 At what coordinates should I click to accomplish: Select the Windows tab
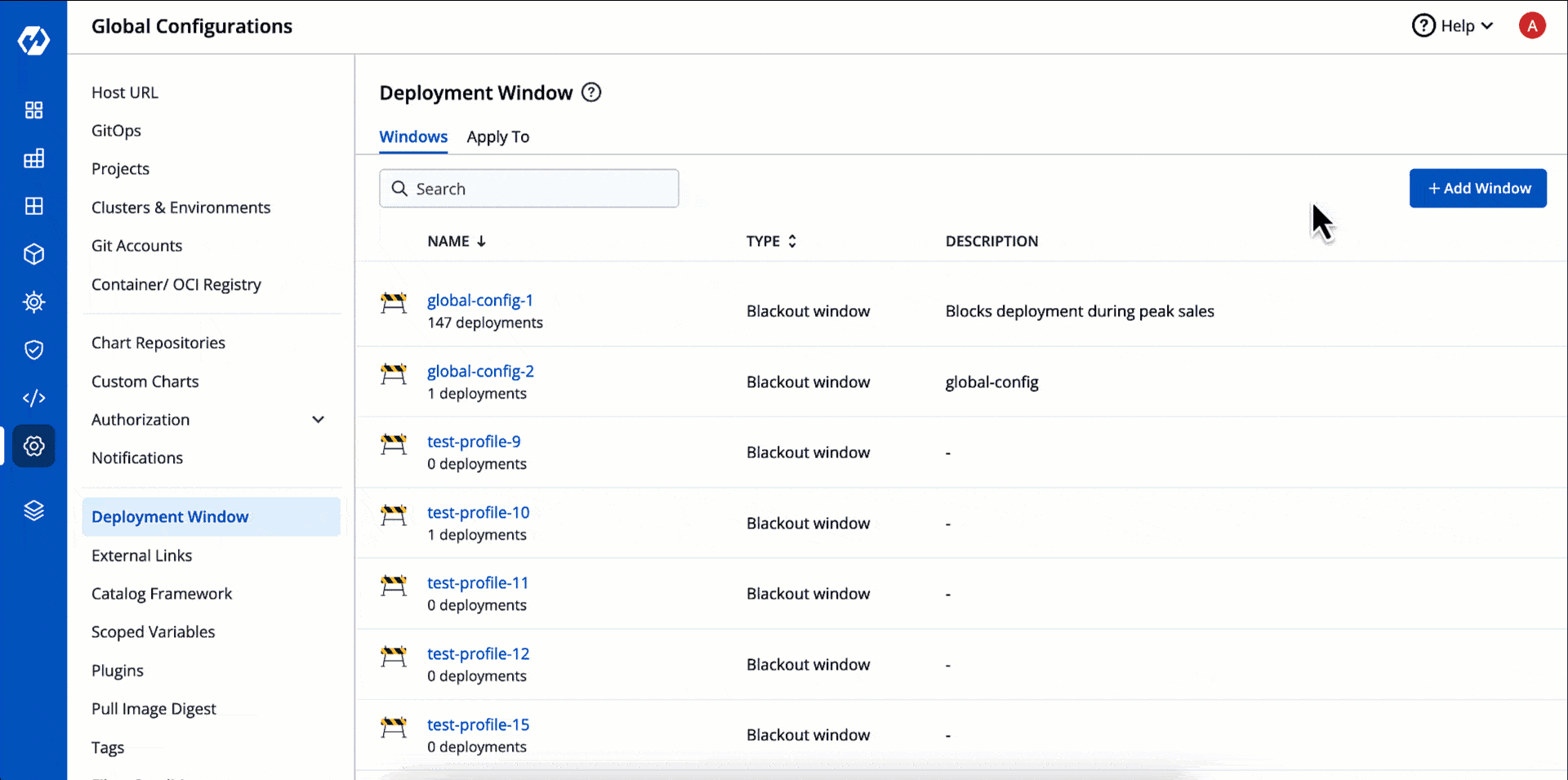coord(413,137)
